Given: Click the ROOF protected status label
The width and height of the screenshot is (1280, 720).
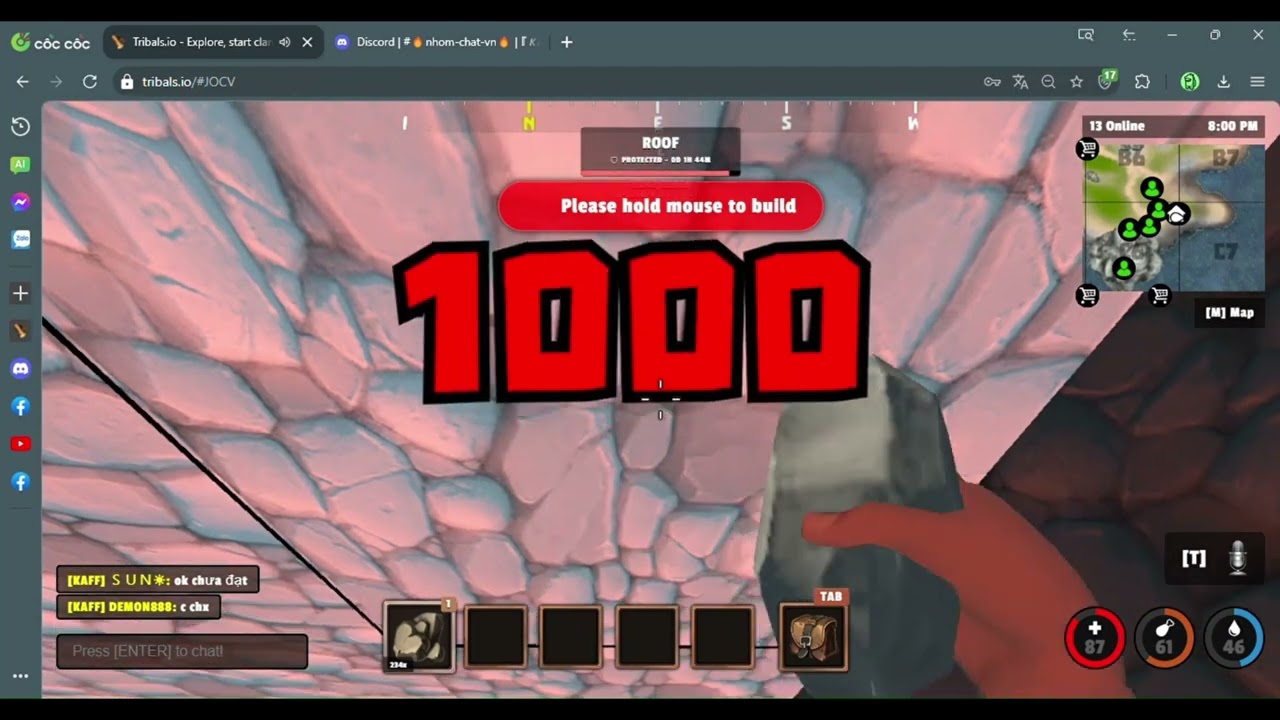Looking at the screenshot, I should click(660, 151).
